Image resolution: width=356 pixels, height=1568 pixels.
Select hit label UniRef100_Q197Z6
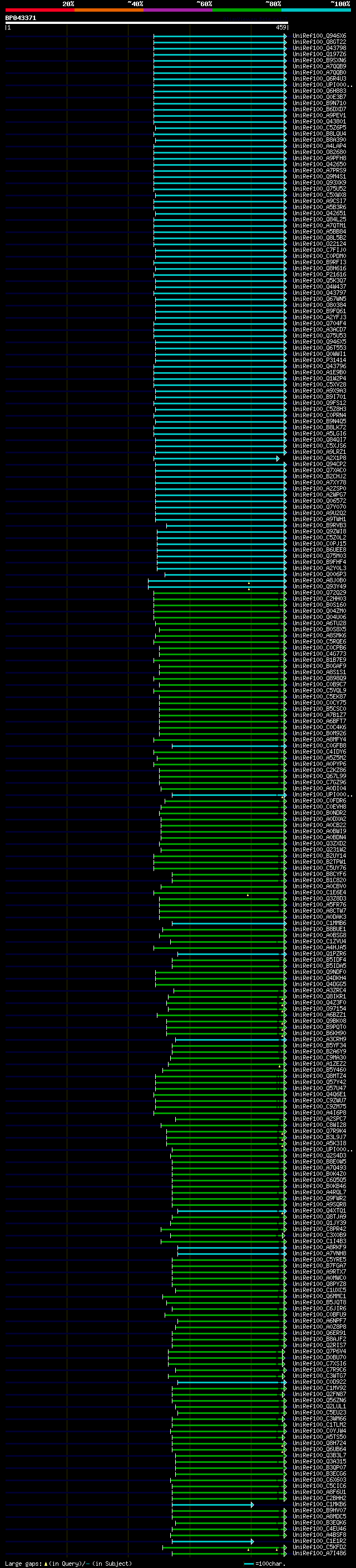(x=319, y=54)
